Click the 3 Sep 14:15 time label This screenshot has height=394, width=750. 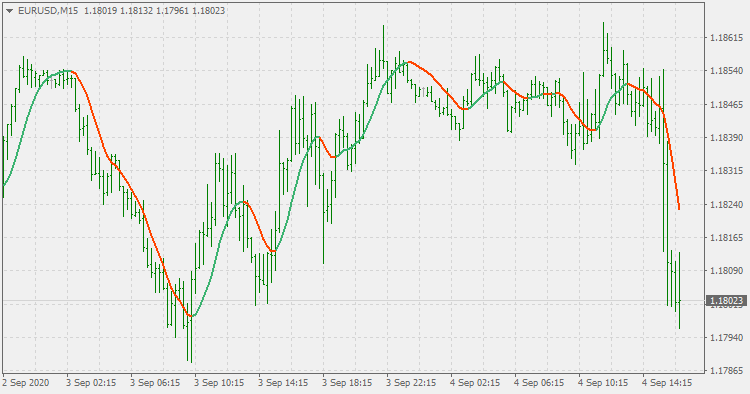pos(283,383)
